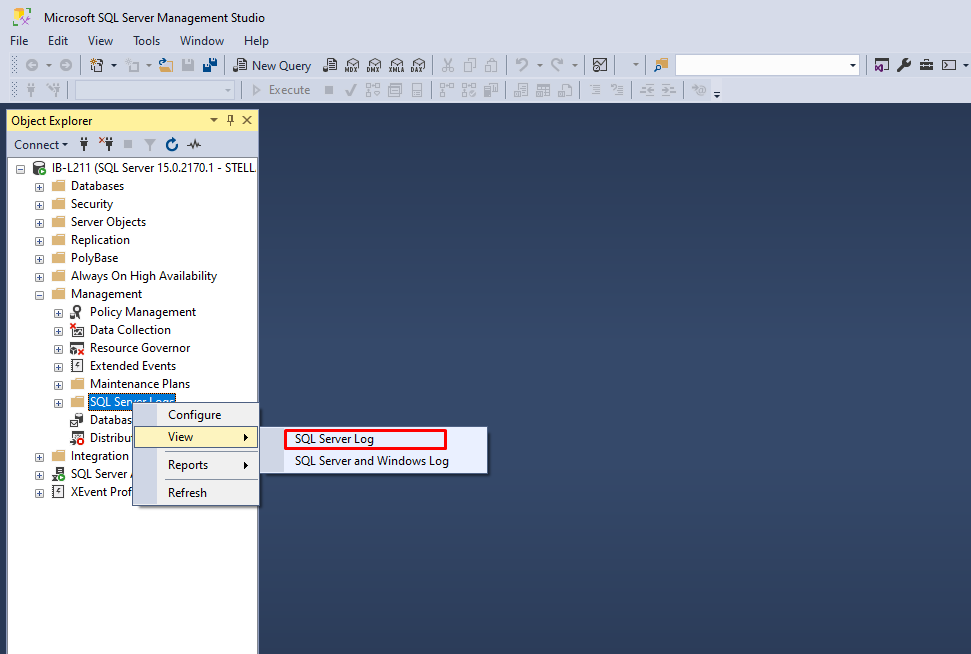Expand the PolyBase folder
Screen dimensions: 971x654
pos(40,259)
